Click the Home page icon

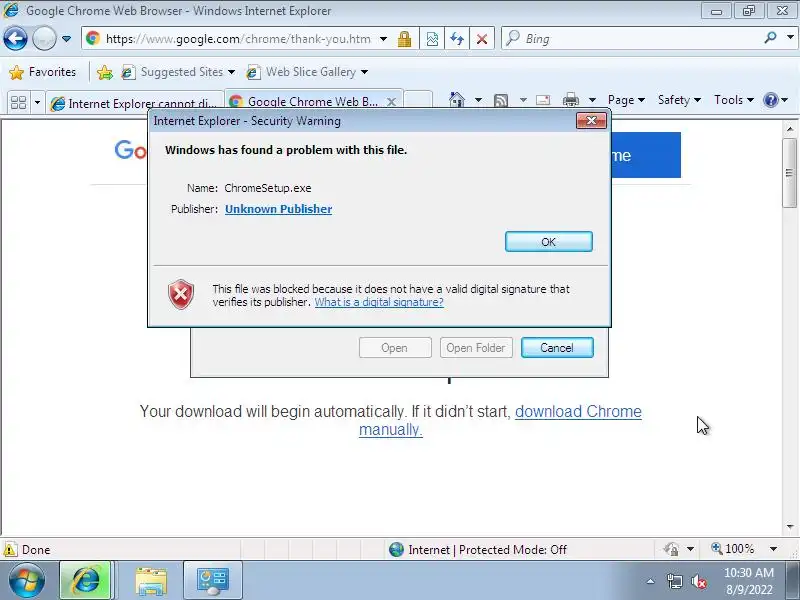click(457, 99)
